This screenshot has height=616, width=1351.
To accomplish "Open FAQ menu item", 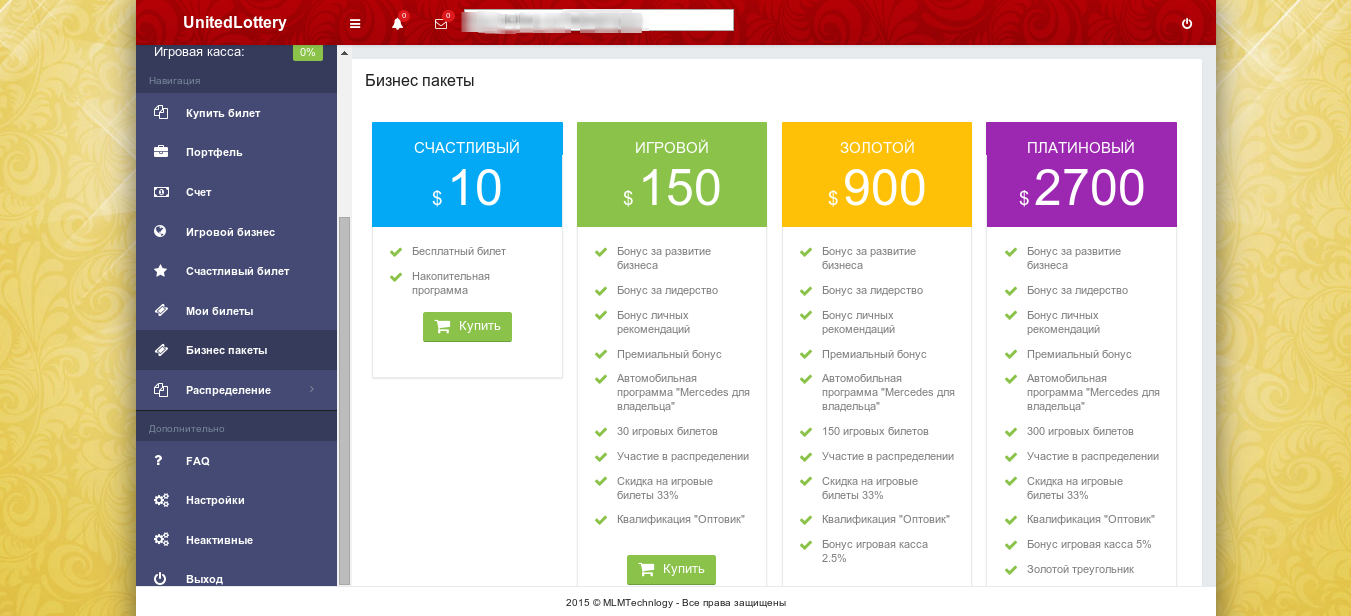I will (x=236, y=461).
